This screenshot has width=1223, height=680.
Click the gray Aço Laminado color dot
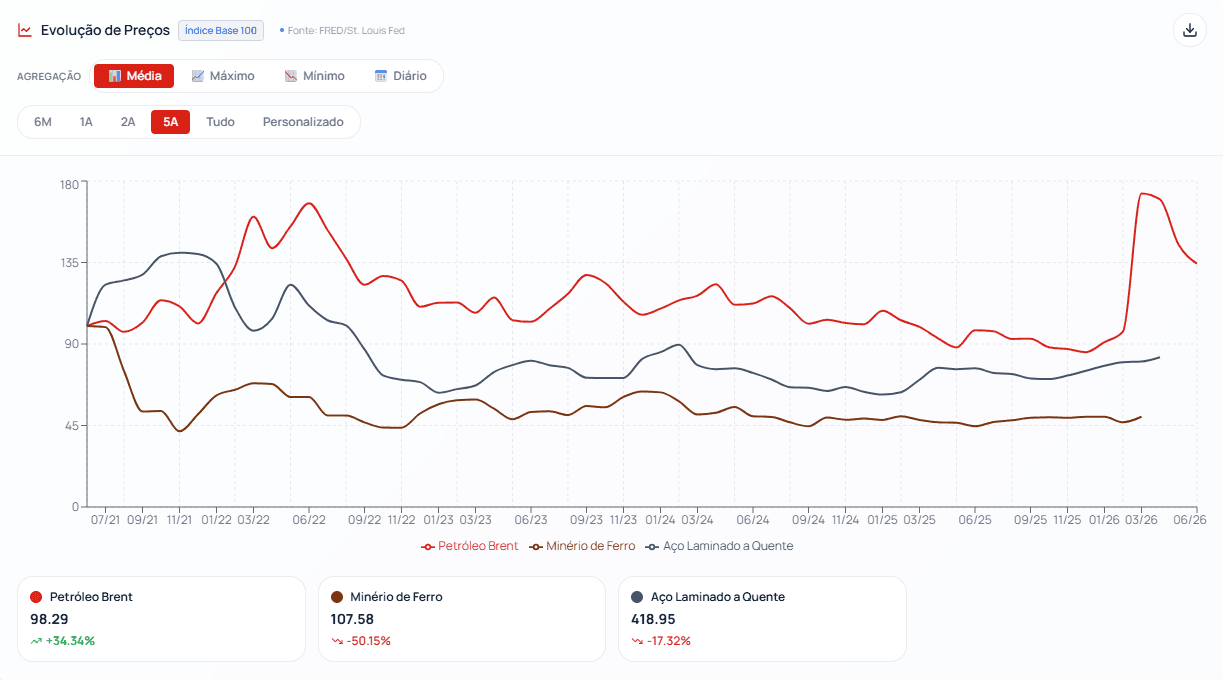tap(636, 597)
